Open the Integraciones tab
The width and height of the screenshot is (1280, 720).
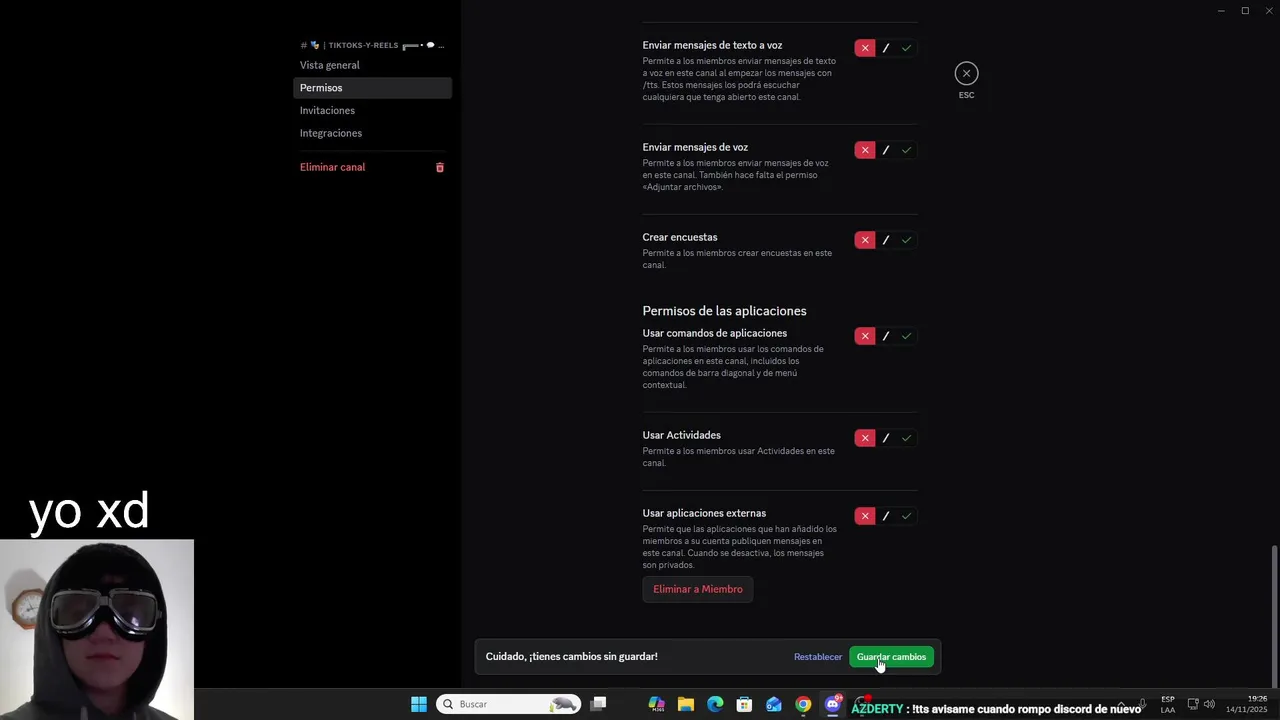tap(372, 133)
